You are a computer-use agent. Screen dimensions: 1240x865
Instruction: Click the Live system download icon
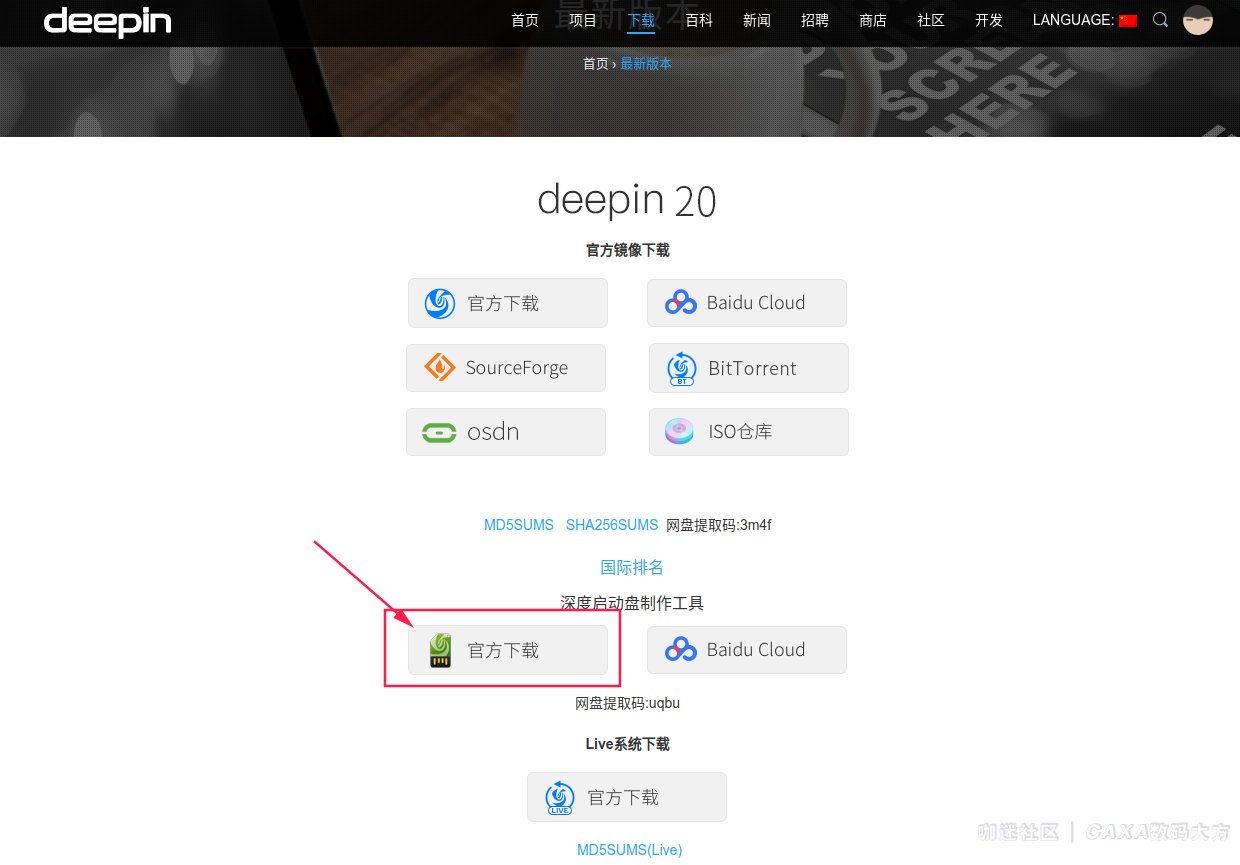[x=559, y=797]
